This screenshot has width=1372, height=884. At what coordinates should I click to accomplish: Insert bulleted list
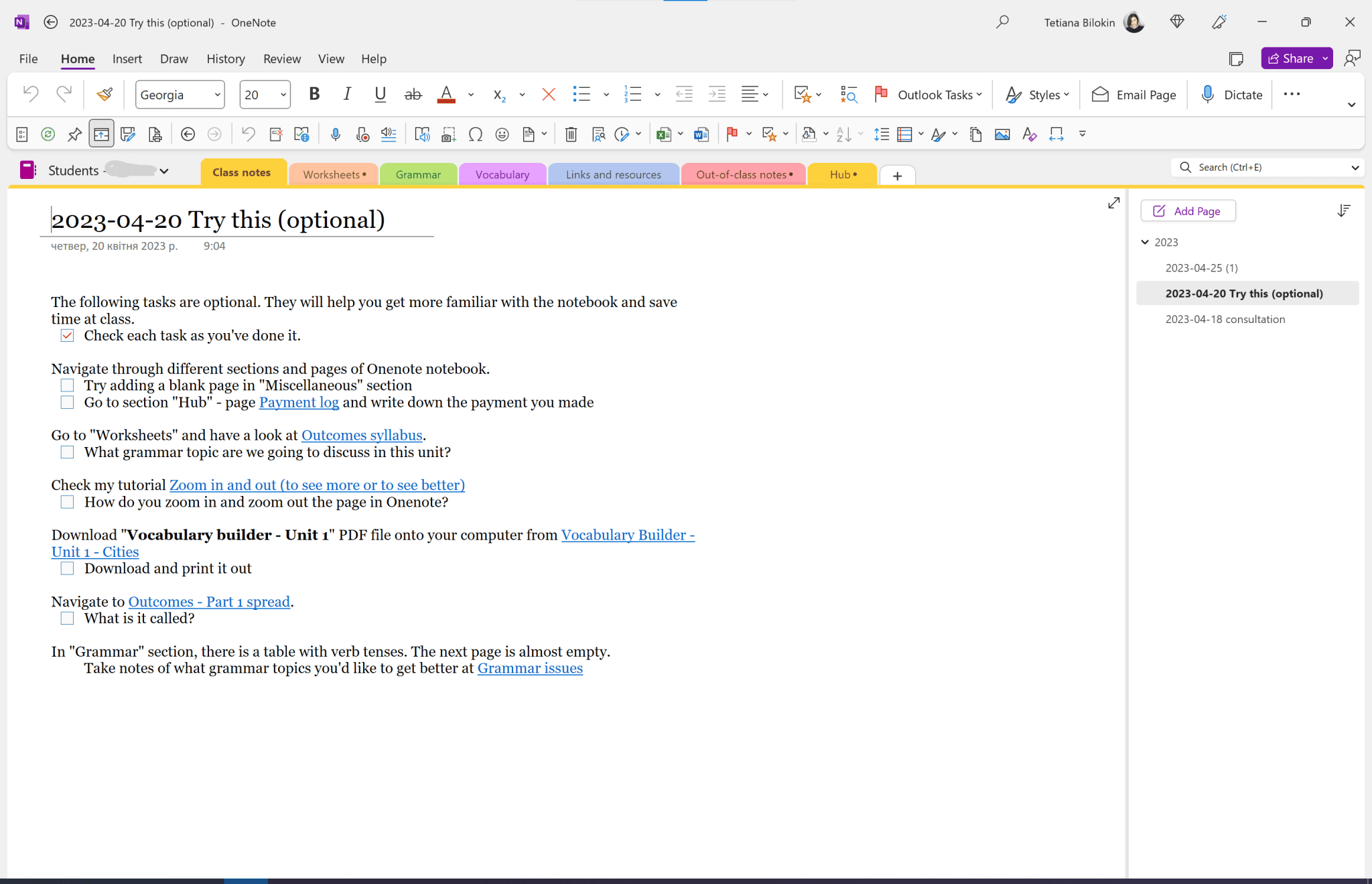[x=581, y=94]
